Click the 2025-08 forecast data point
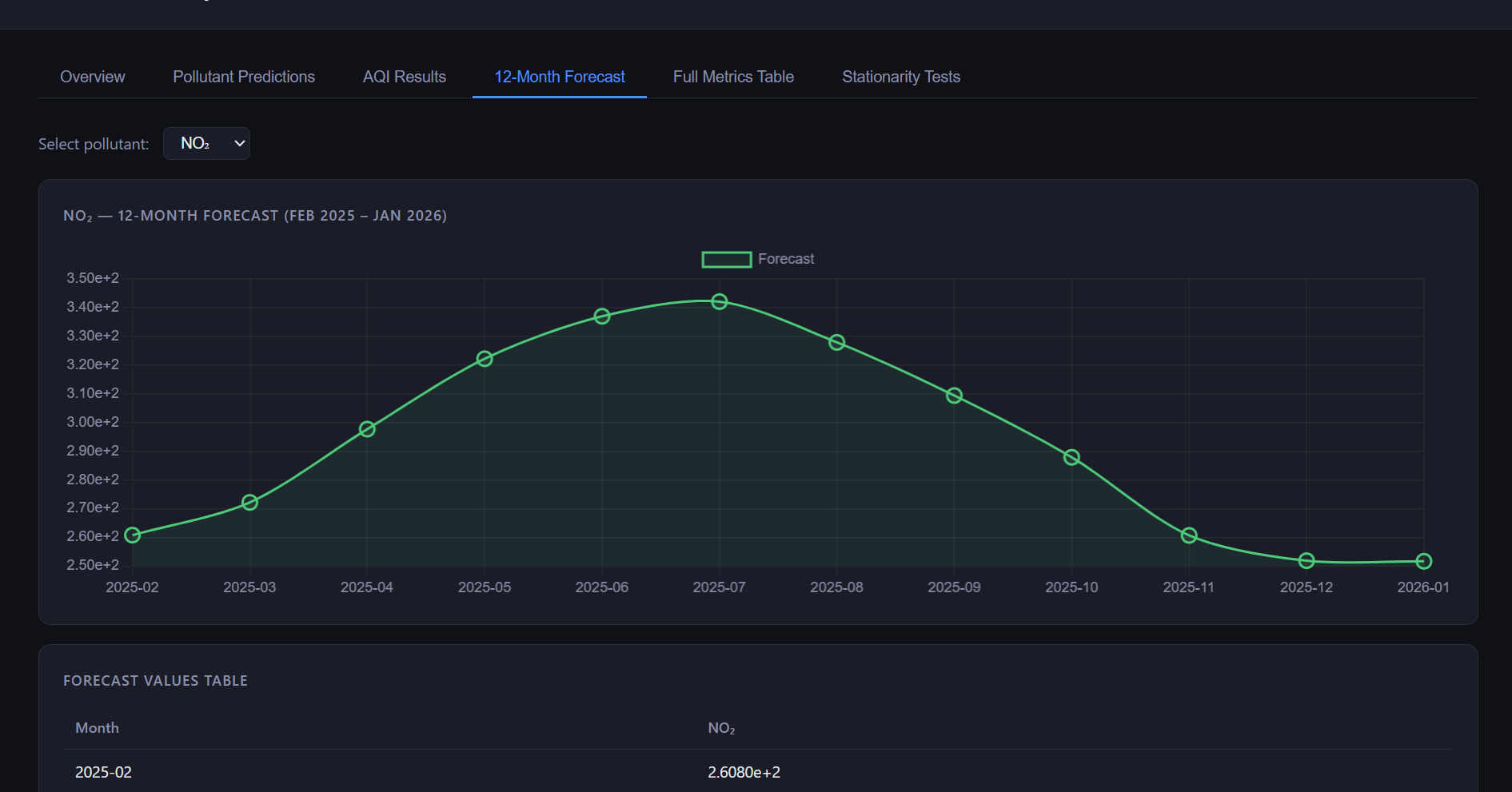This screenshot has height=792, width=1512. [x=837, y=342]
